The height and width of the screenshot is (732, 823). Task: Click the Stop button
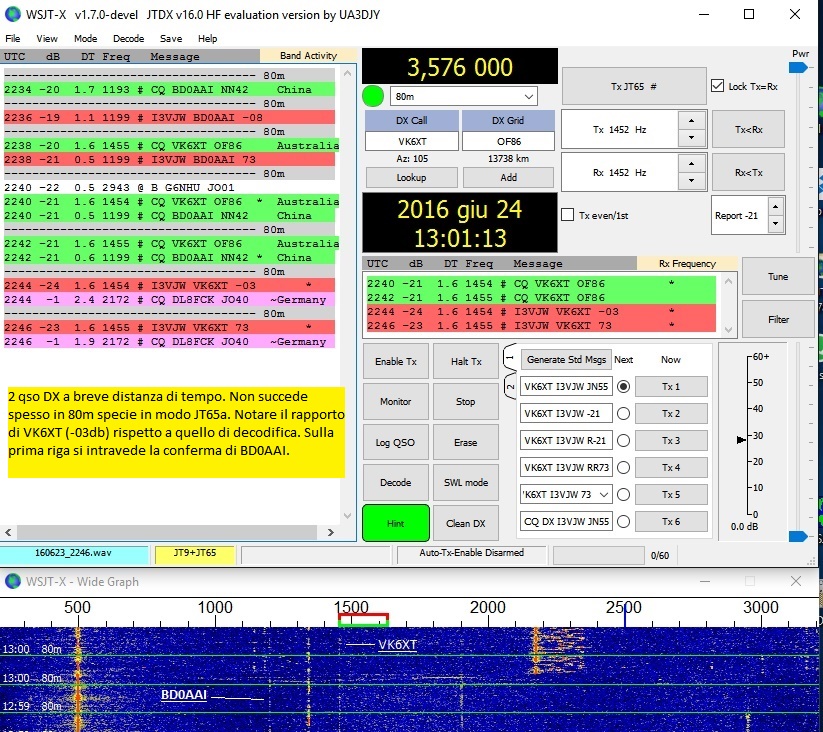click(466, 401)
